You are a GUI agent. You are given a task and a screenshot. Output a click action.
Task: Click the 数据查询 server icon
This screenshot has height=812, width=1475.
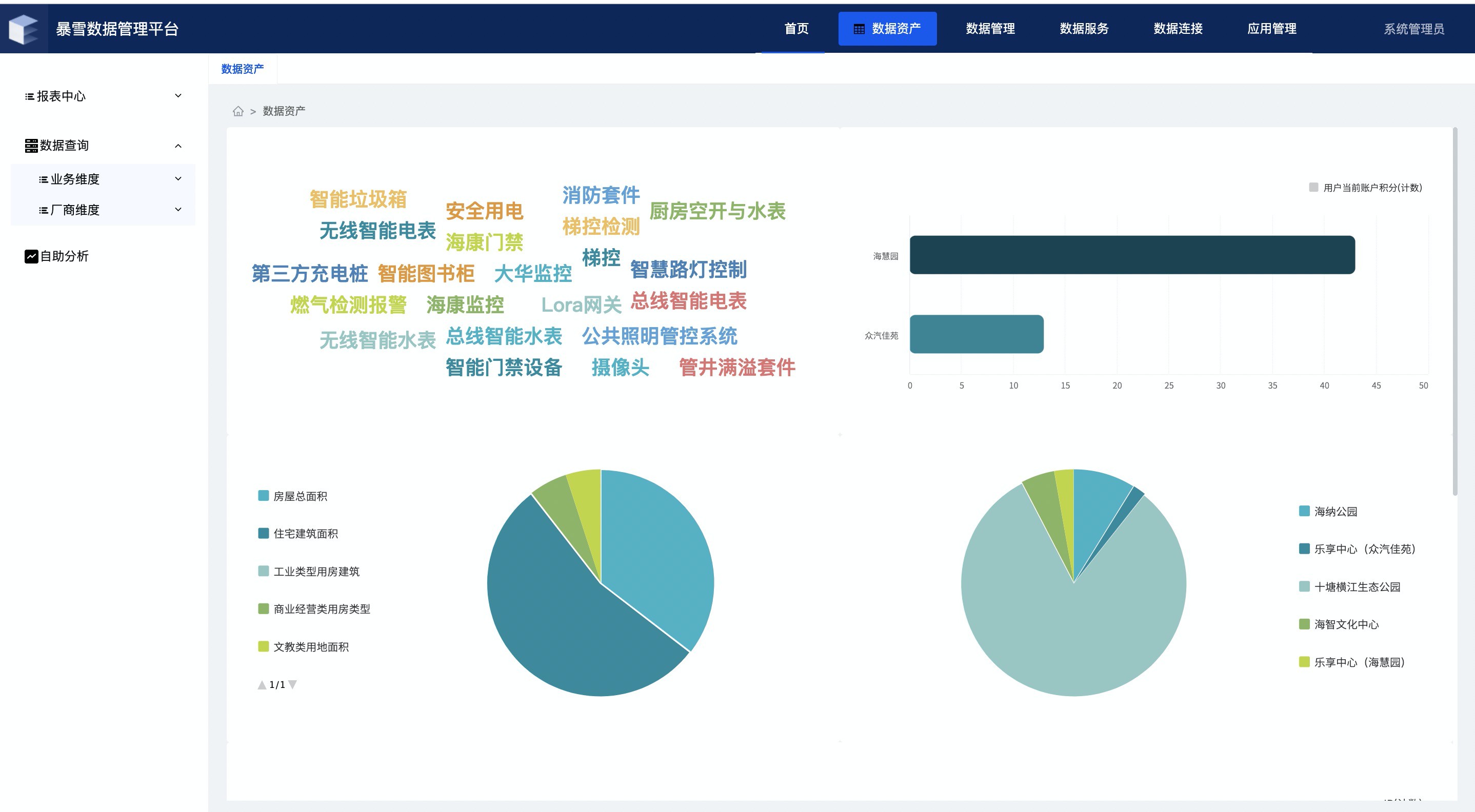31,146
